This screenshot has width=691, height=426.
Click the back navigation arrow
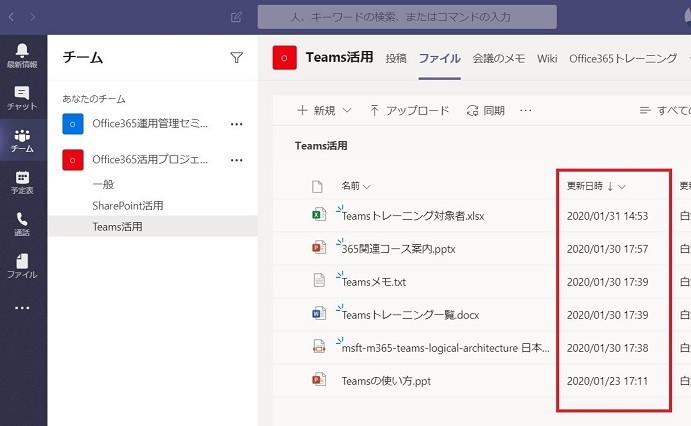[x=11, y=17]
